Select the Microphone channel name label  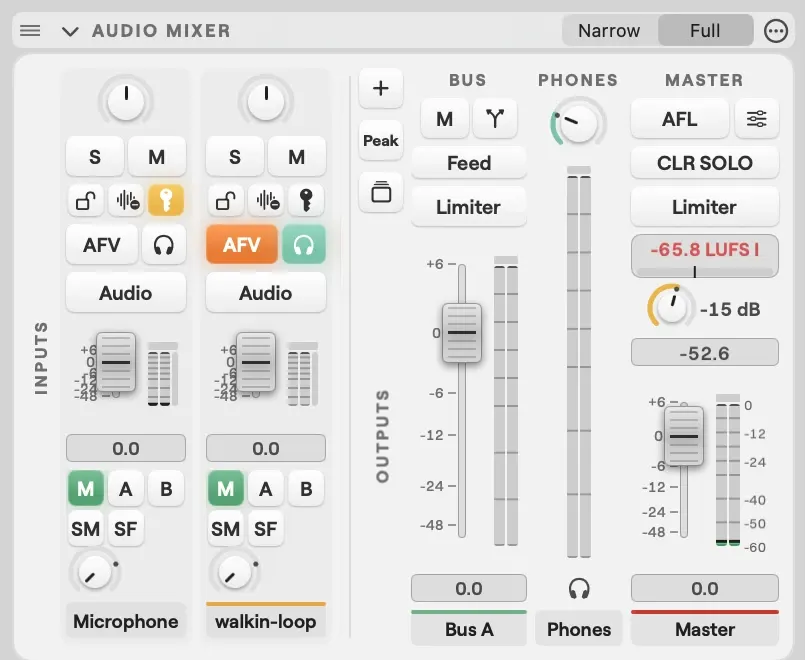pyautogui.click(x=126, y=622)
